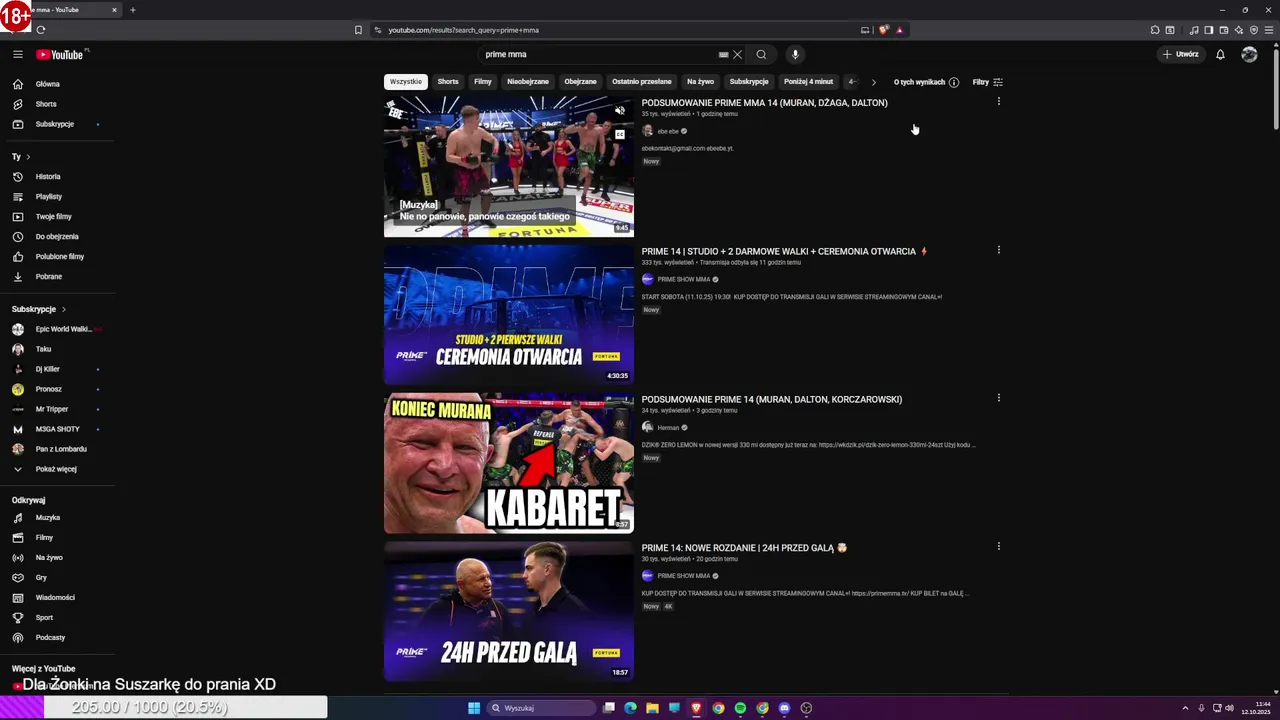Click the Utwórz create button
The height and width of the screenshot is (720, 1280).
[x=1181, y=55]
